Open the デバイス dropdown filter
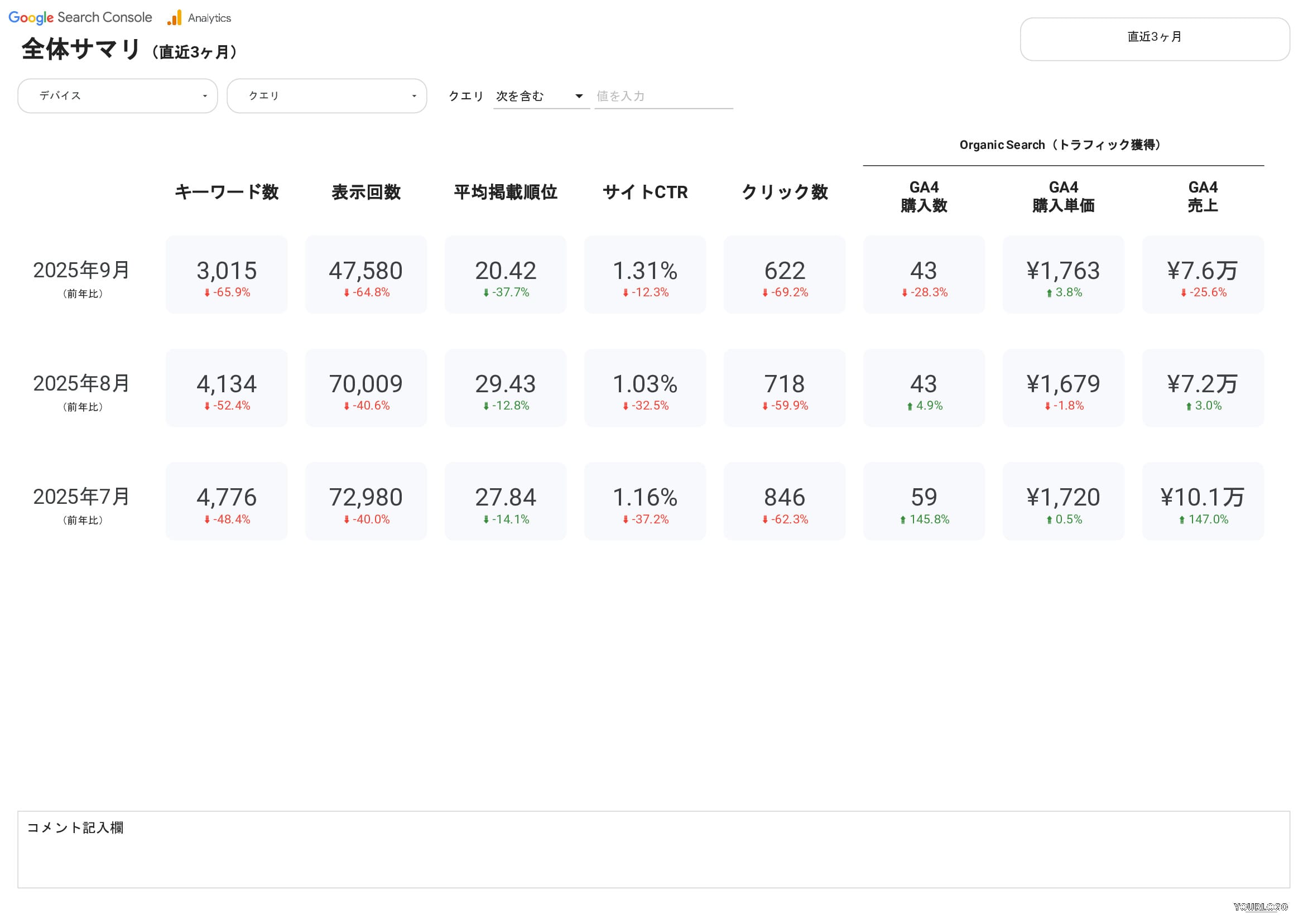The width and height of the screenshot is (1308, 924). pos(117,96)
